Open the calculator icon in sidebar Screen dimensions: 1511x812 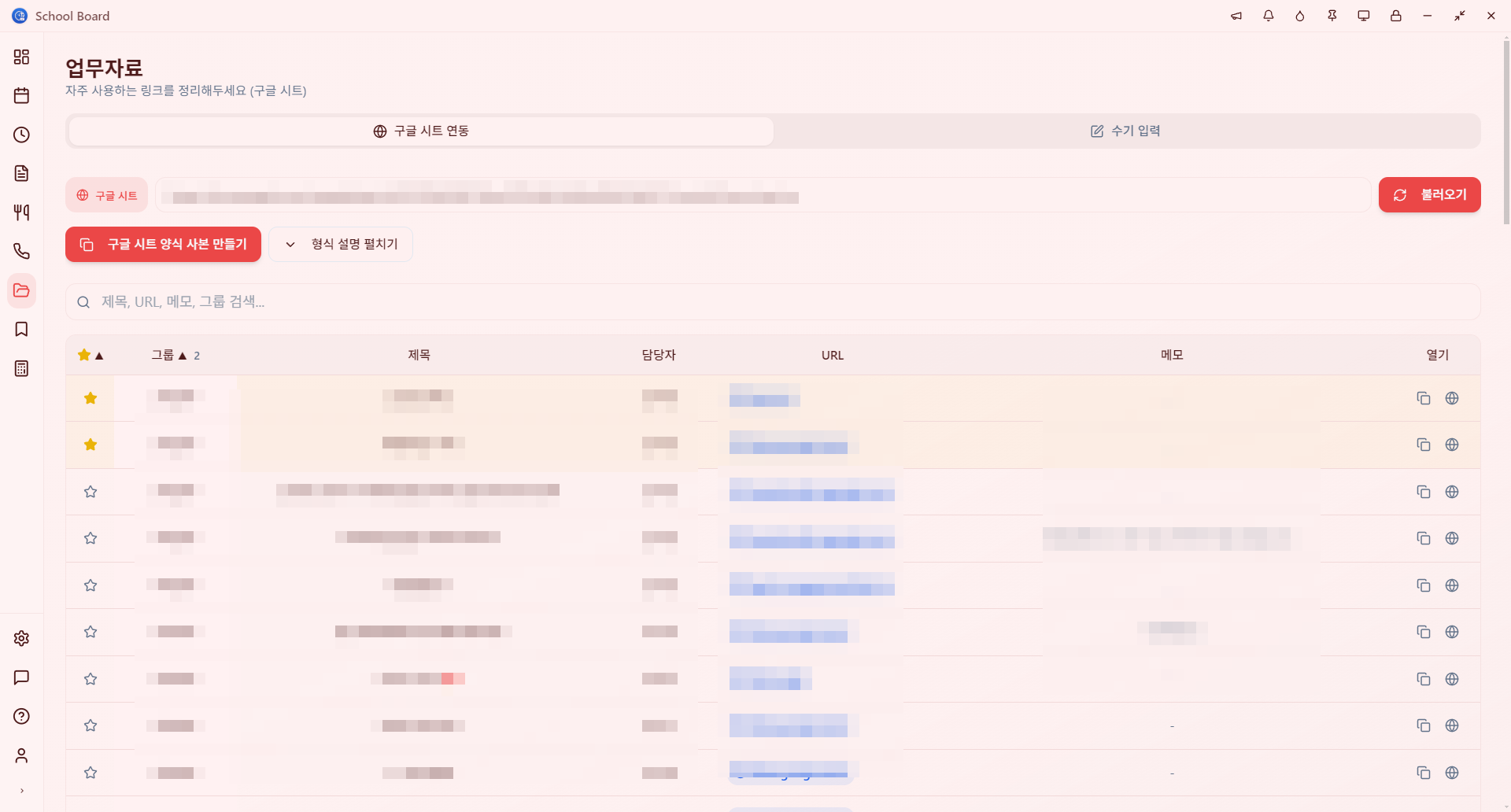(21, 368)
